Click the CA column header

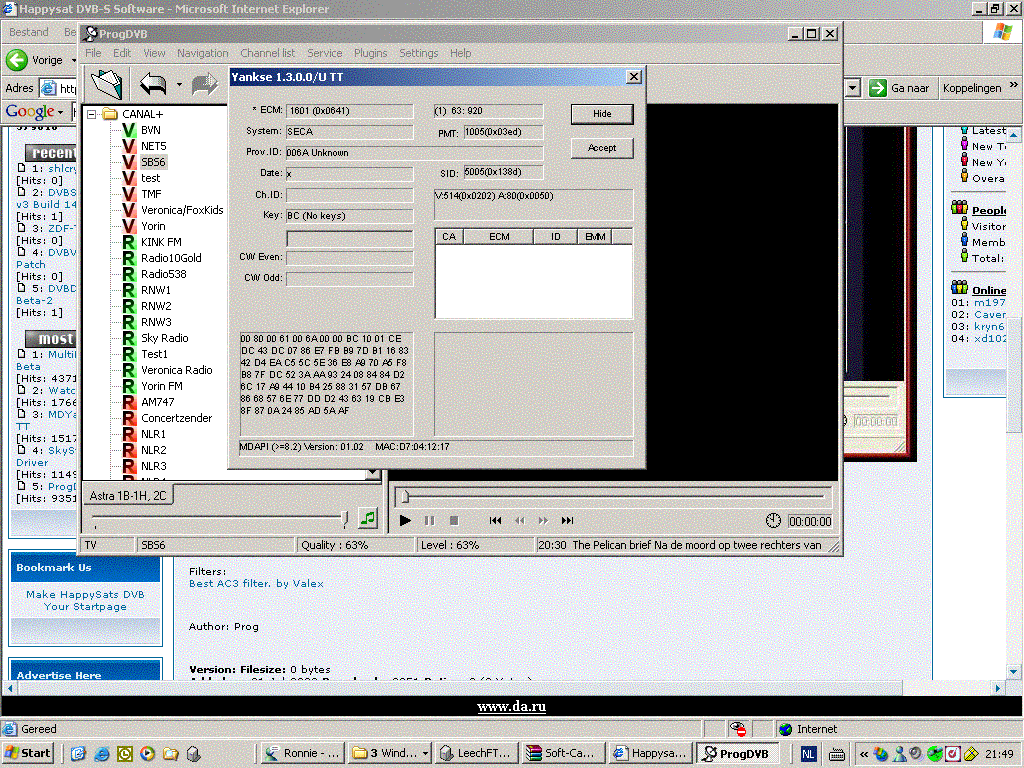pyautogui.click(x=449, y=236)
